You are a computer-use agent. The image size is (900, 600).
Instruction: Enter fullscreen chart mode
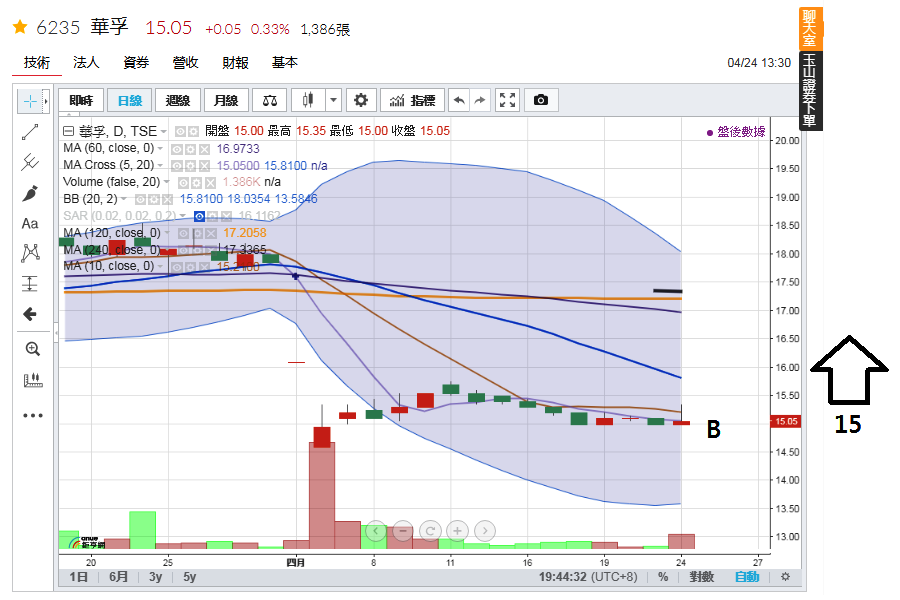pyautogui.click(x=507, y=100)
